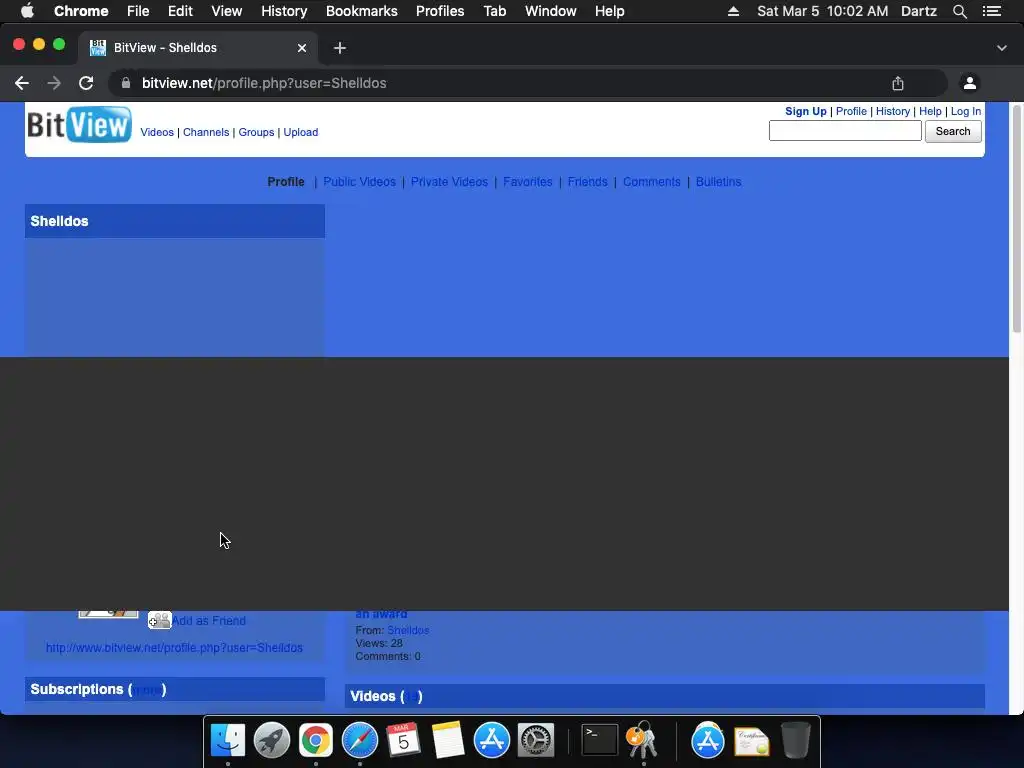This screenshot has width=1024, height=768.
Task: Open Terminal from the dock
Action: point(600,740)
